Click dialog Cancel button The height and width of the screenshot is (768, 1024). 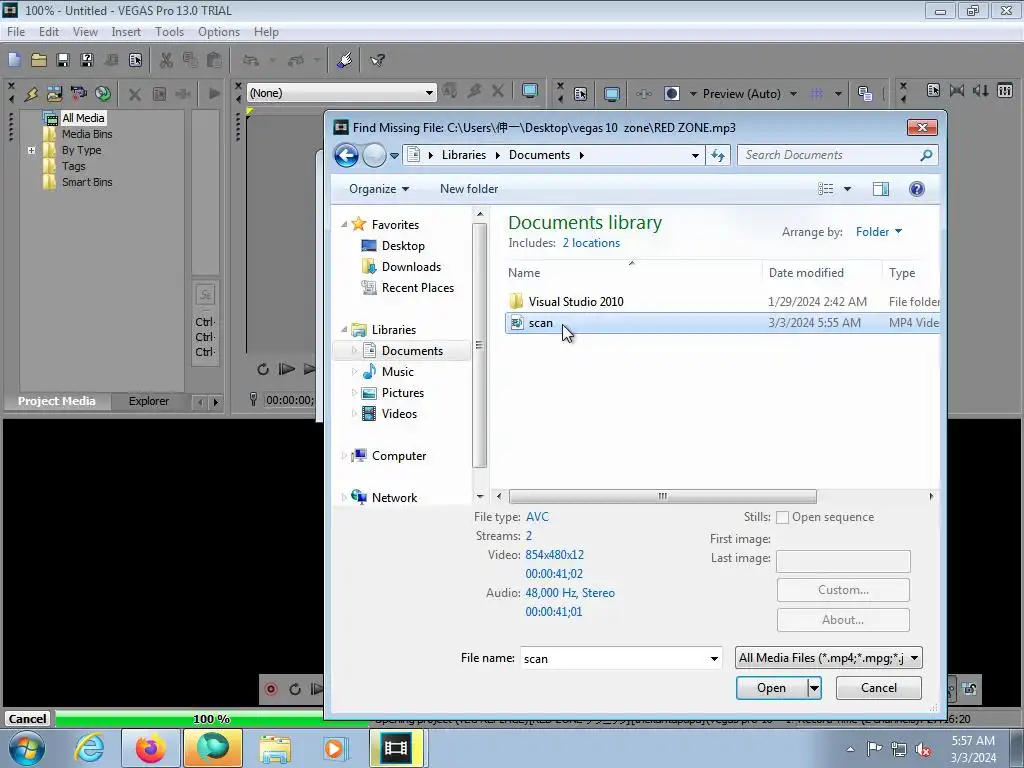coord(878,688)
